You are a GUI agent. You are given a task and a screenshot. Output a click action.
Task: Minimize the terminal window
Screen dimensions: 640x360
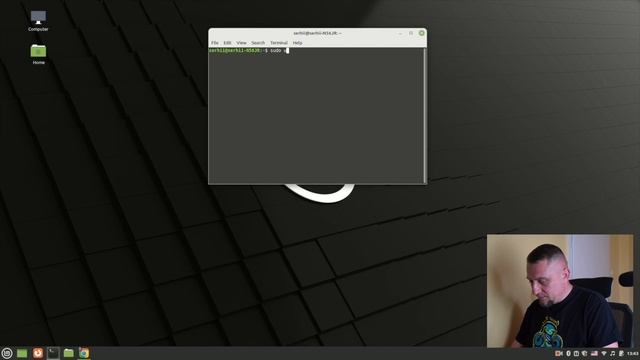(x=400, y=33)
